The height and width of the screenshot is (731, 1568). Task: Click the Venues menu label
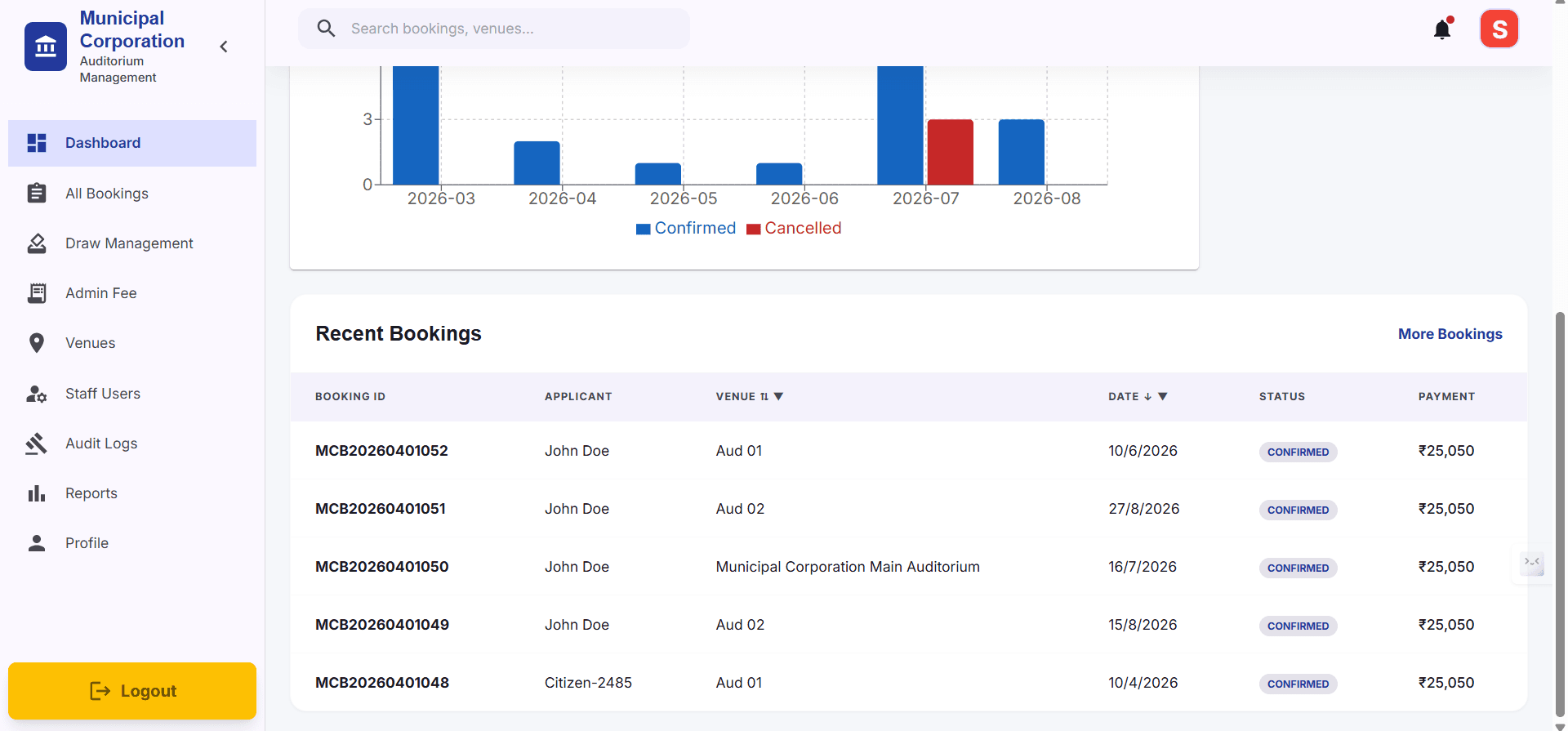90,343
